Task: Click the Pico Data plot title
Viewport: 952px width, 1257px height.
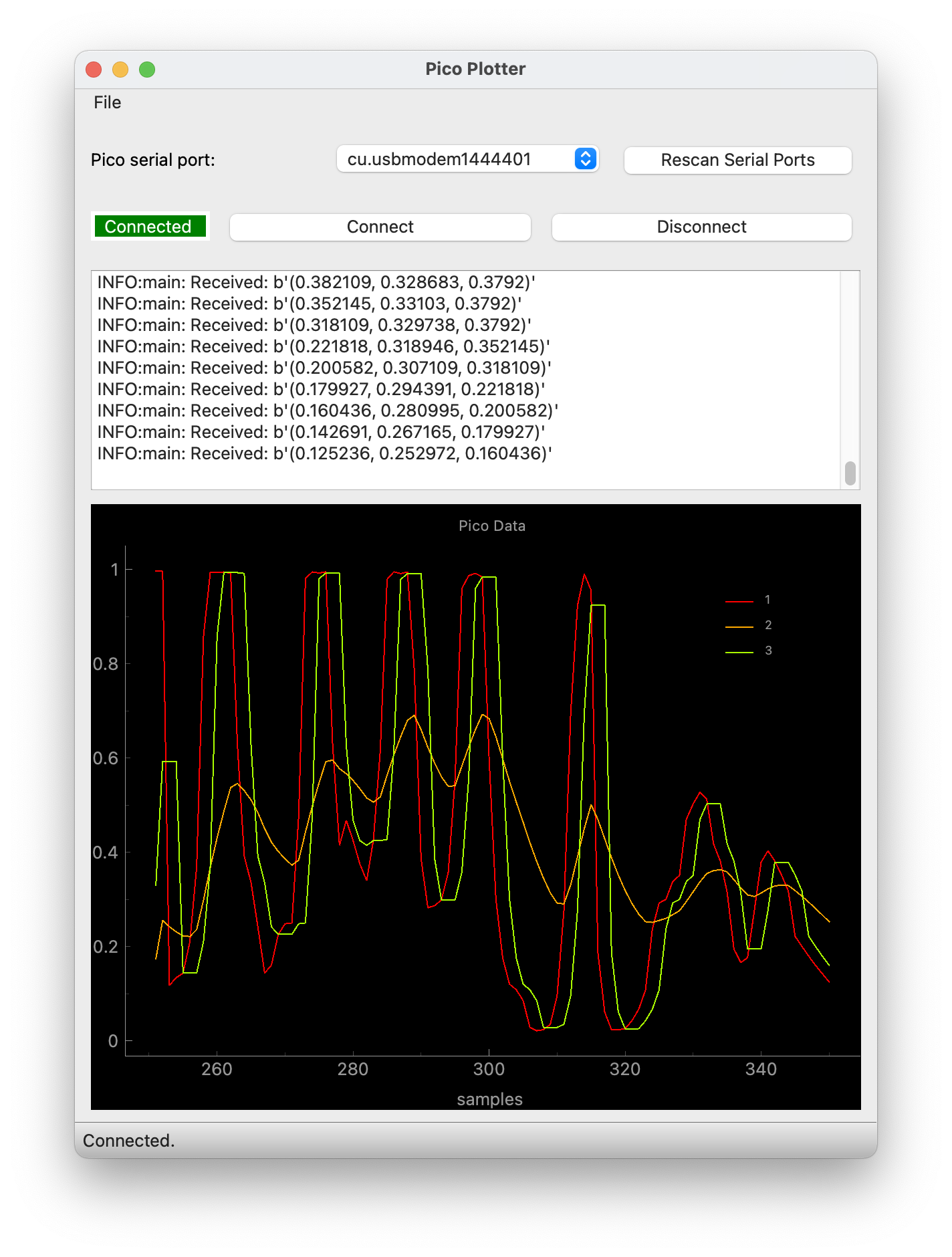Action: (491, 526)
